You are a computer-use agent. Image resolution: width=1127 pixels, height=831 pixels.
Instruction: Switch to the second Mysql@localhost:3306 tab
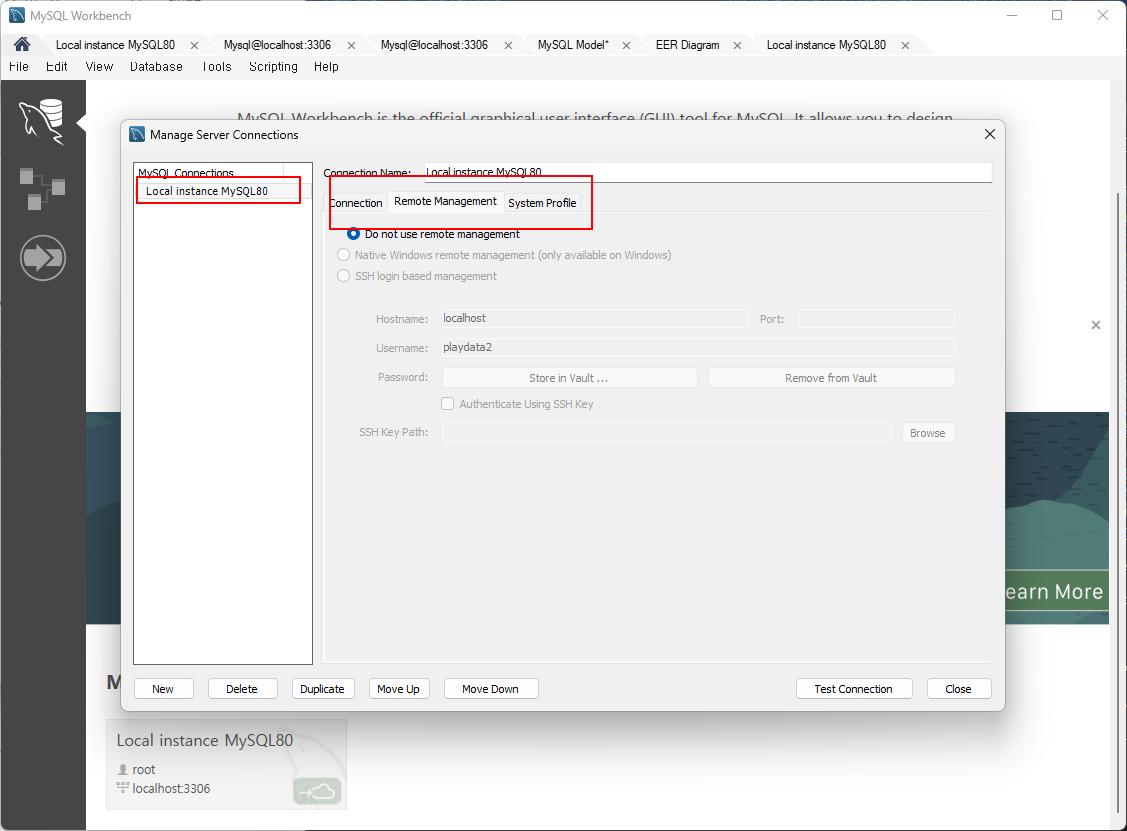pos(434,45)
